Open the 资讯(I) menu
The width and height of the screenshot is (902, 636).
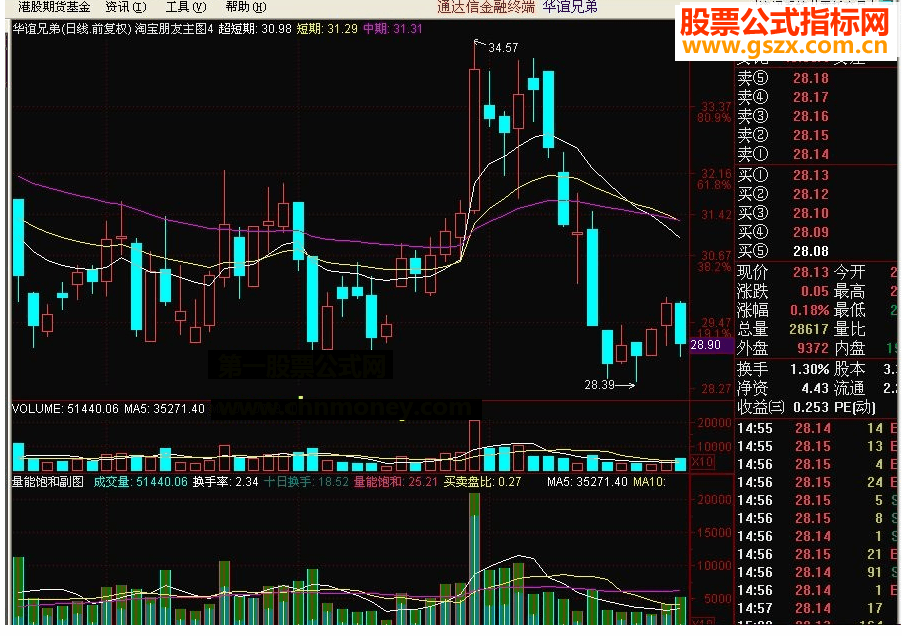point(126,7)
